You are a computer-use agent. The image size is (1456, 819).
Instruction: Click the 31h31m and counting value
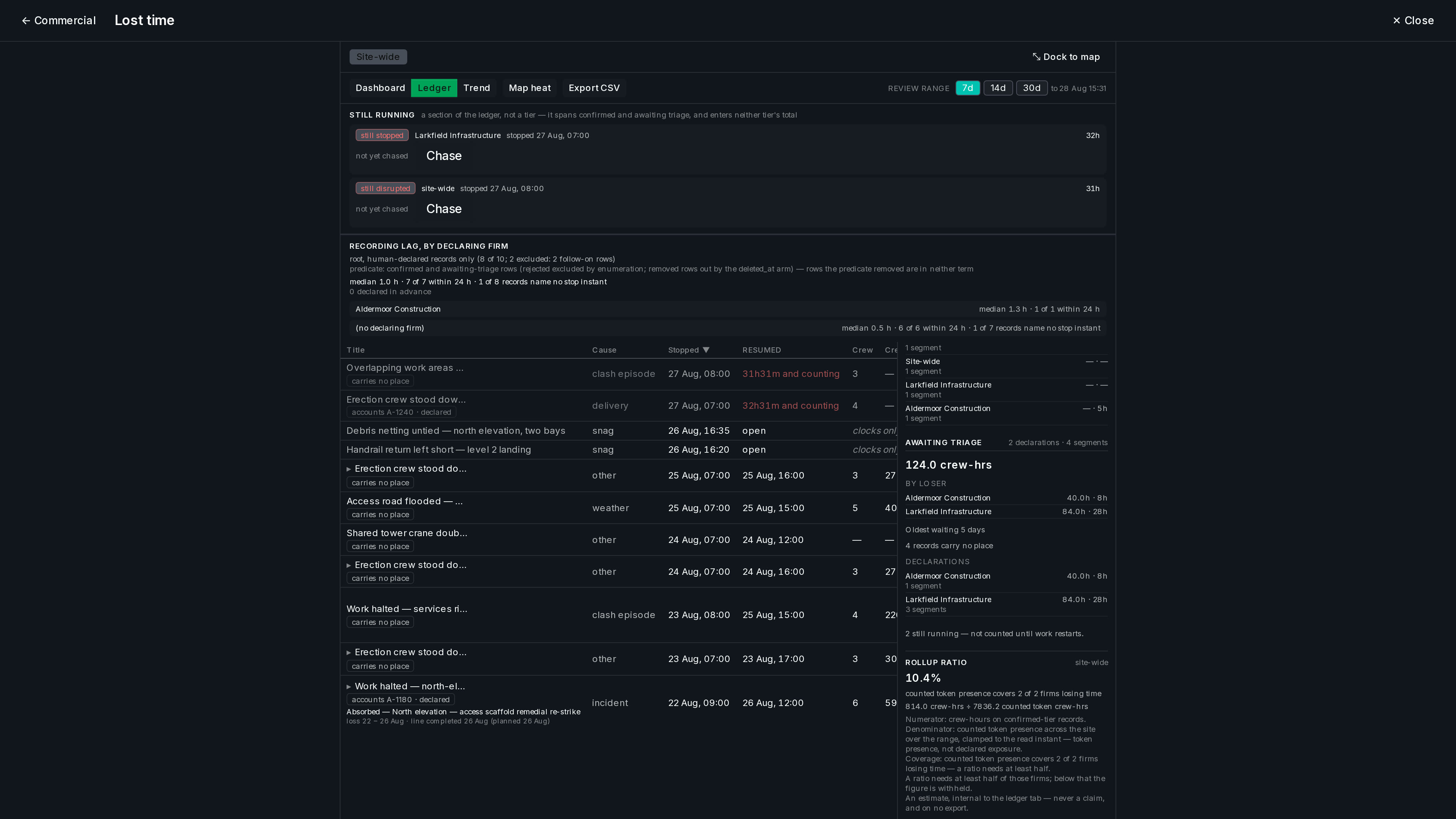(x=791, y=373)
